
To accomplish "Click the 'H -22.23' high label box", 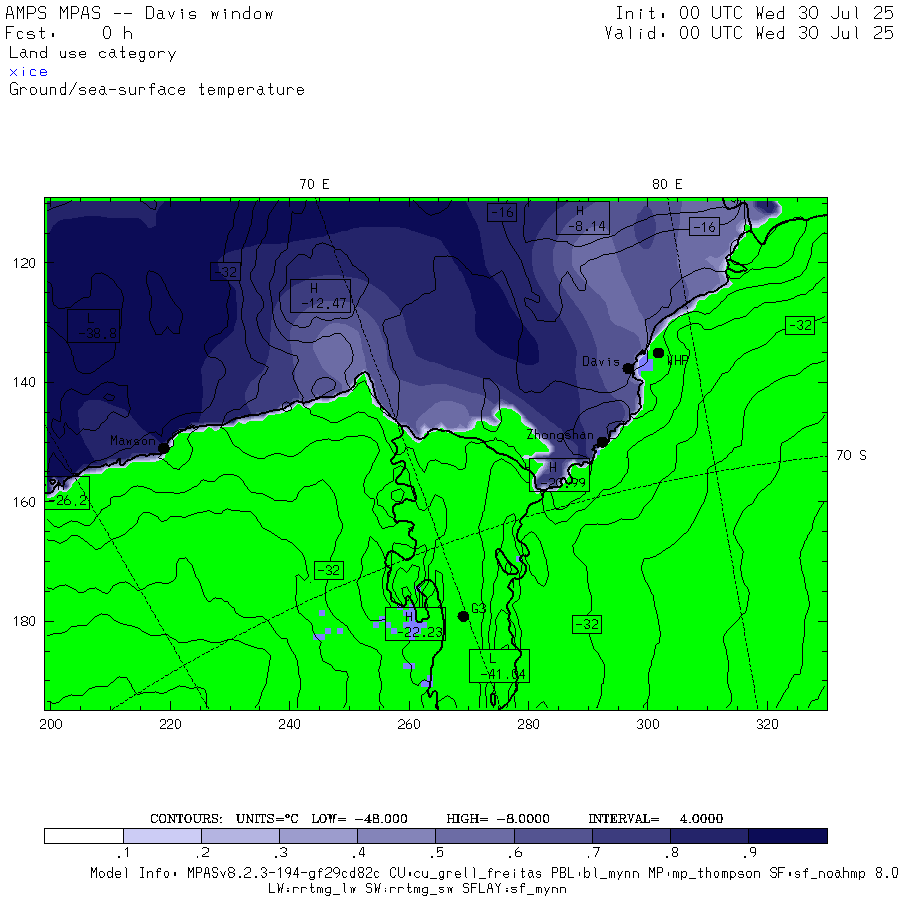I will pyautogui.click(x=415, y=624).
